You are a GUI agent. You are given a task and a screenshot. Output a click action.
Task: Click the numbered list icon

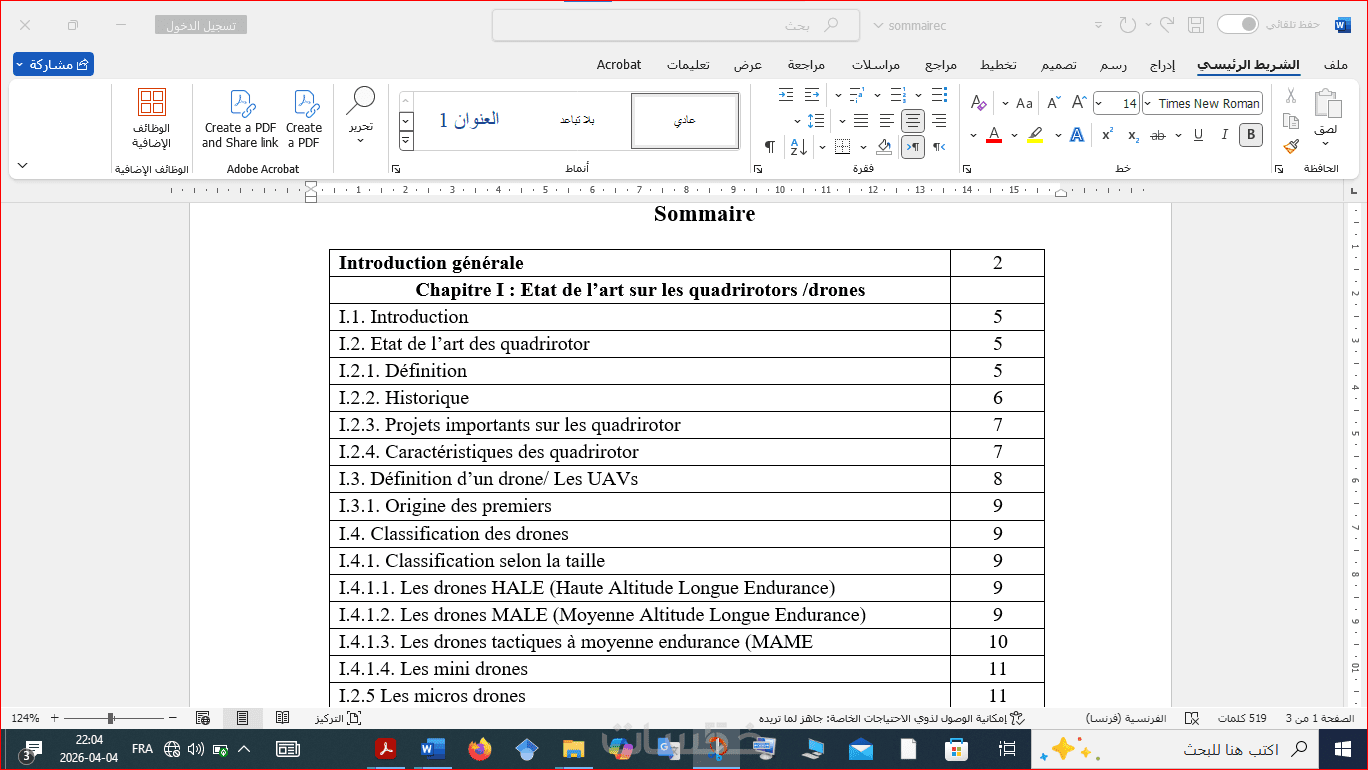click(x=898, y=95)
